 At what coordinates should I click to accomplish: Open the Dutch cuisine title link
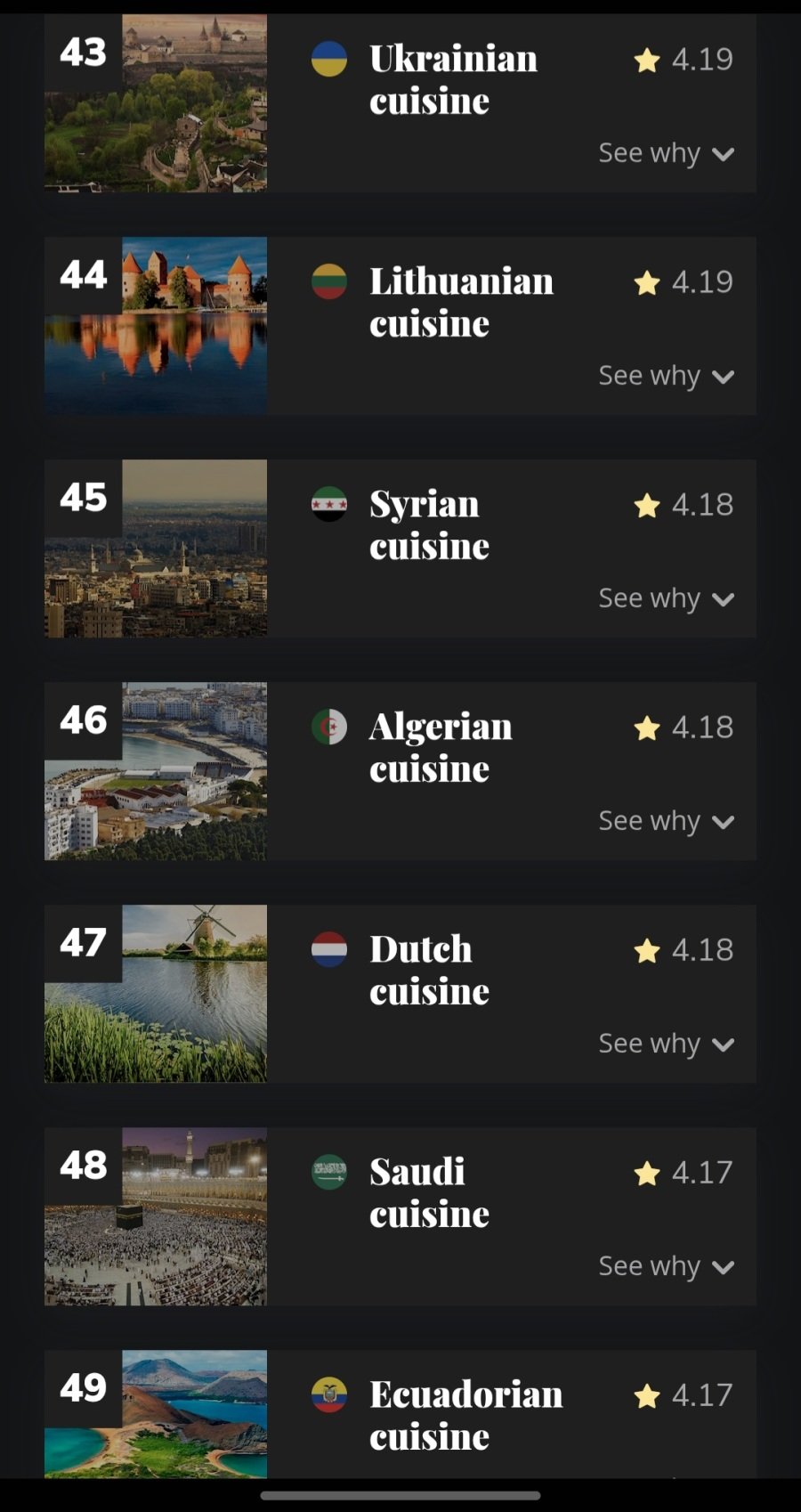coord(429,971)
